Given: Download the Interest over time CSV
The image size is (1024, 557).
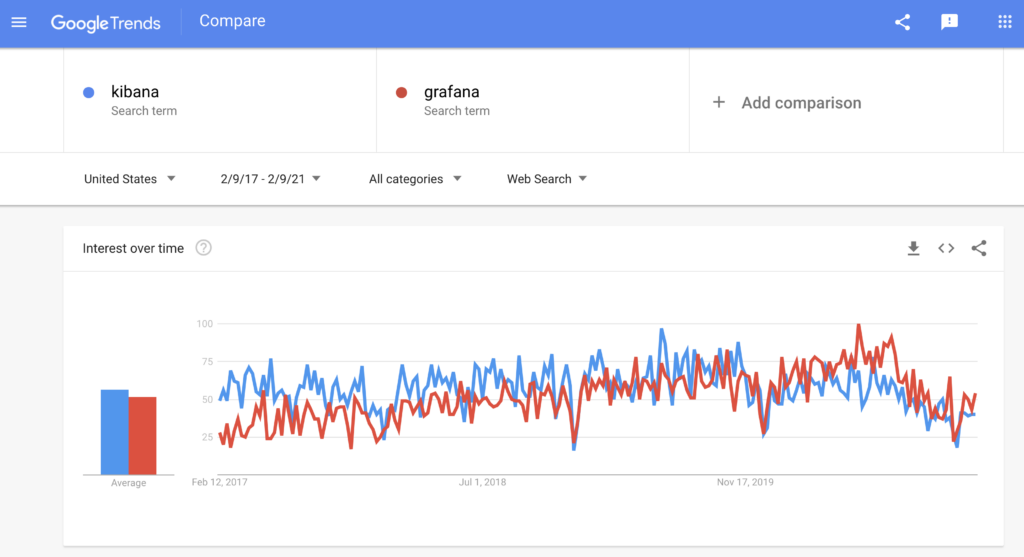Looking at the screenshot, I should click(x=913, y=249).
